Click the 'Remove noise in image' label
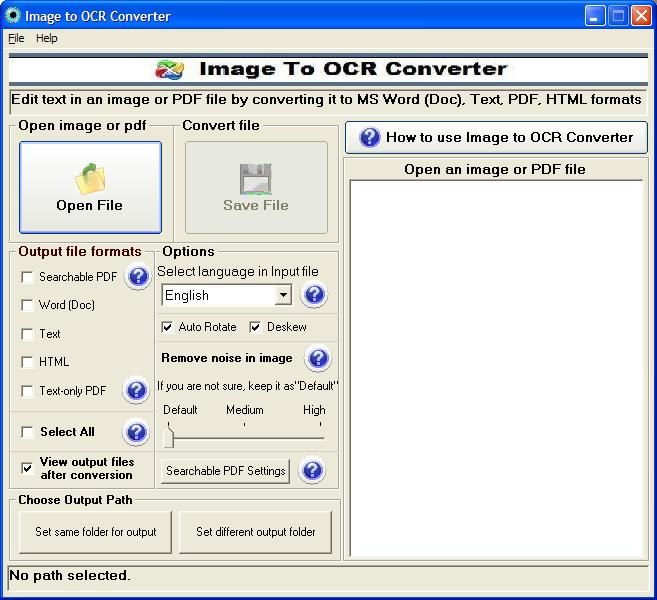The height and width of the screenshot is (600, 657). [x=227, y=358]
